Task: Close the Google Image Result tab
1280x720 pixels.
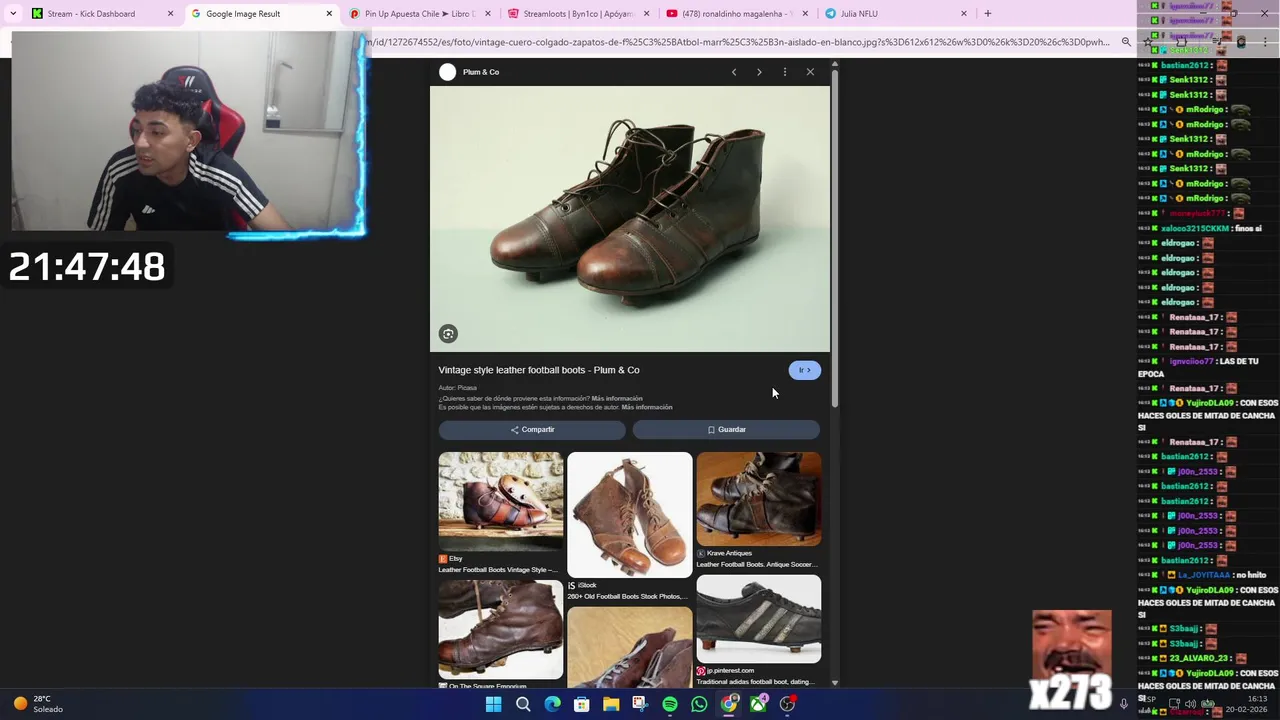Action: coord(329,14)
